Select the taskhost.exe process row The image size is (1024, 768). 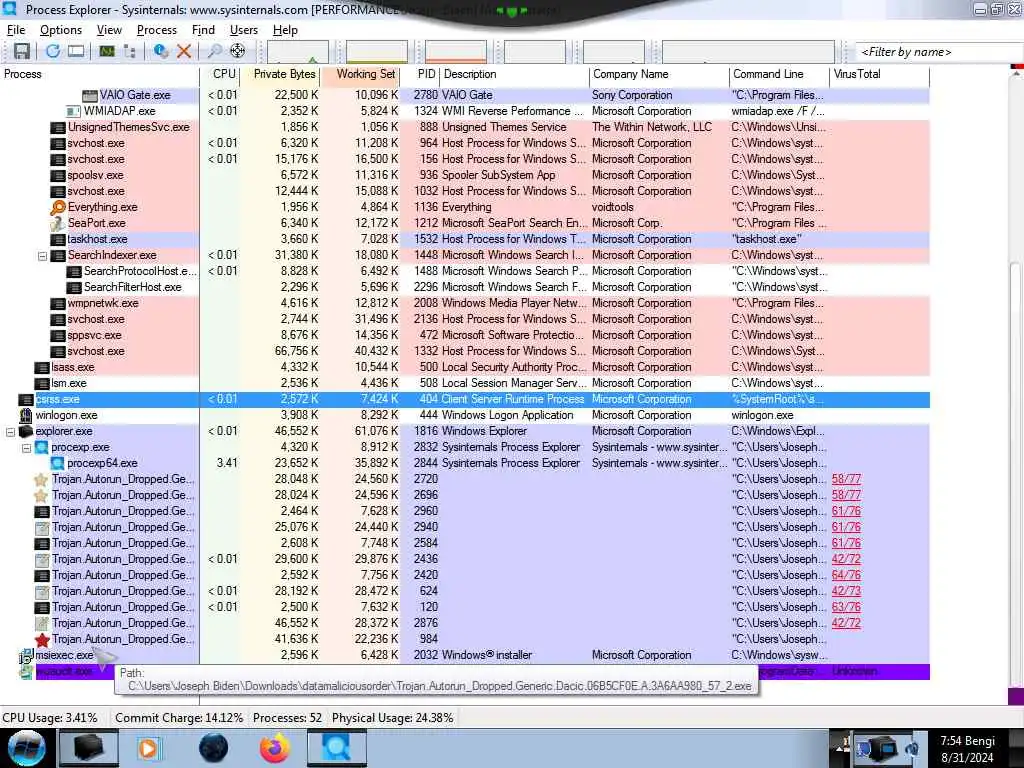pyautogui.click(x=465, y=240)
